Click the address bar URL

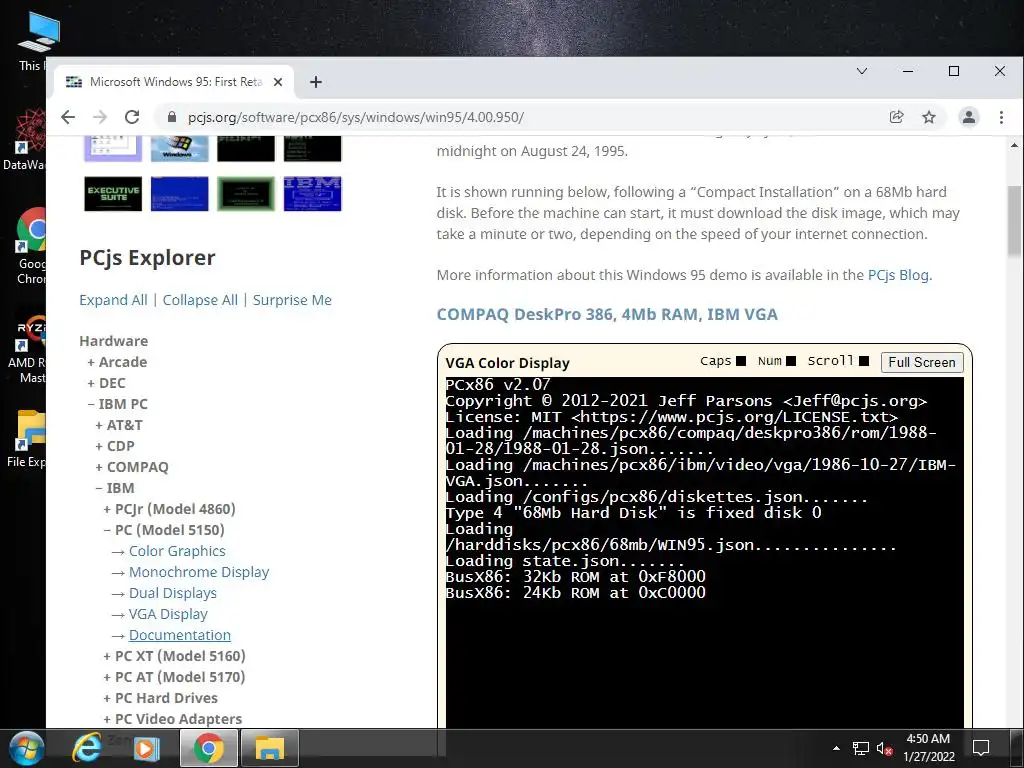point(356,117)
